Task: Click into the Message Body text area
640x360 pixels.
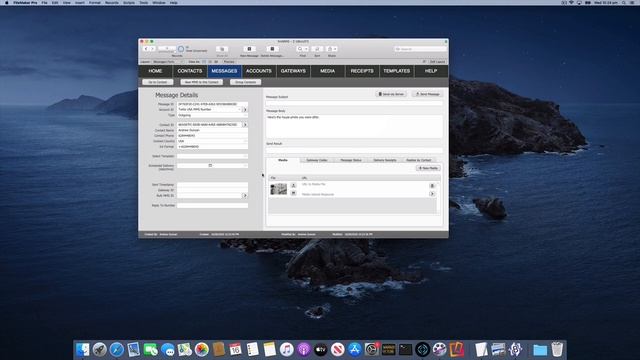Action: pyautogui.click(x=354, y=127)
